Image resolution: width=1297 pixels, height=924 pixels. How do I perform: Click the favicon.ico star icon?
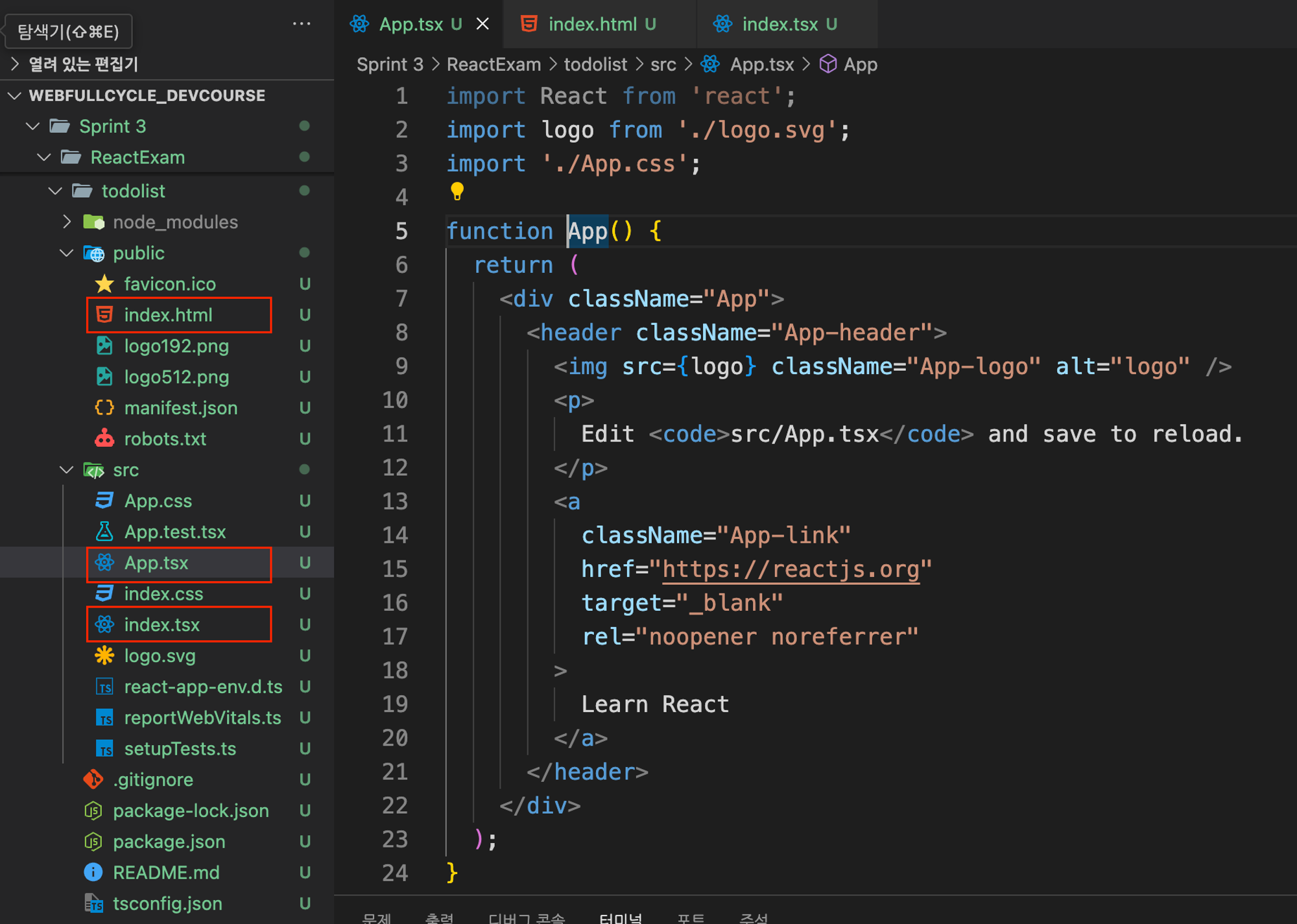[104, 284]
